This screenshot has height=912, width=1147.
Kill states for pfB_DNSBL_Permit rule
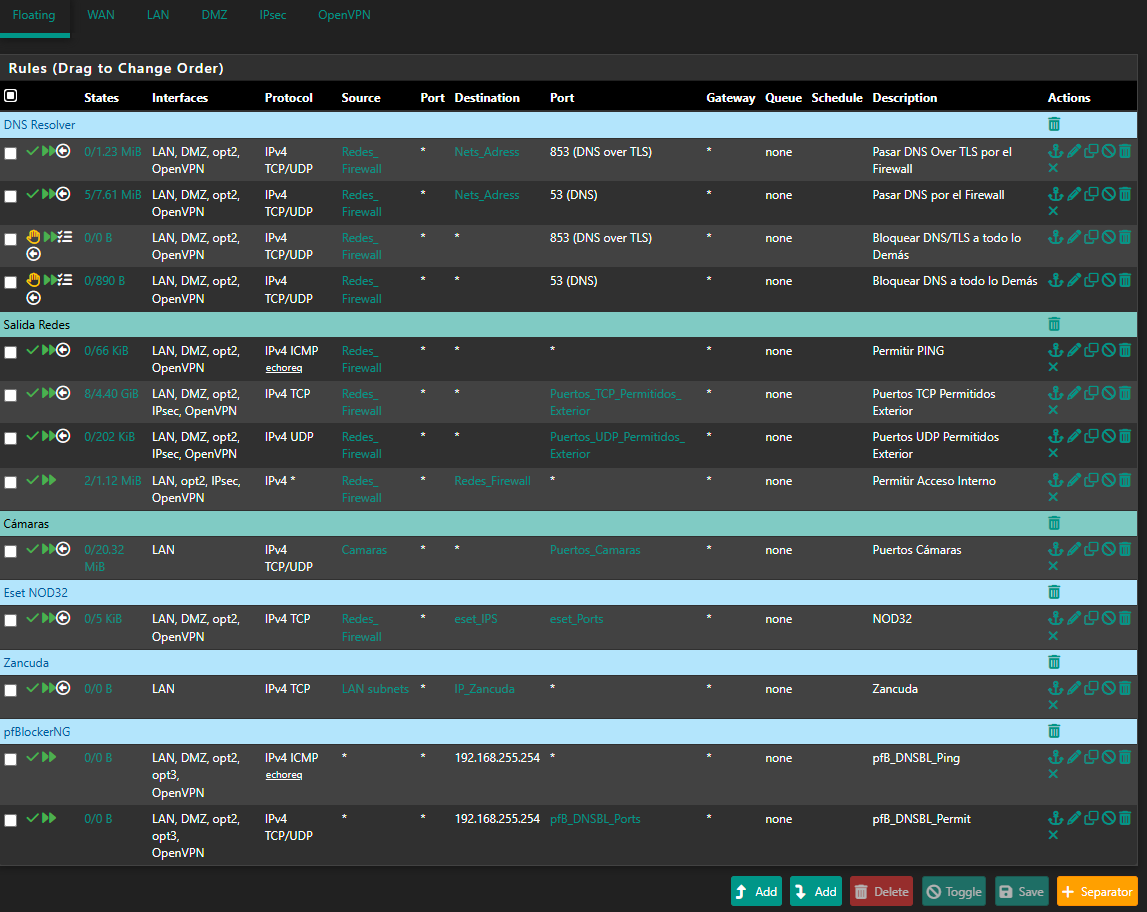point(1053,835)
